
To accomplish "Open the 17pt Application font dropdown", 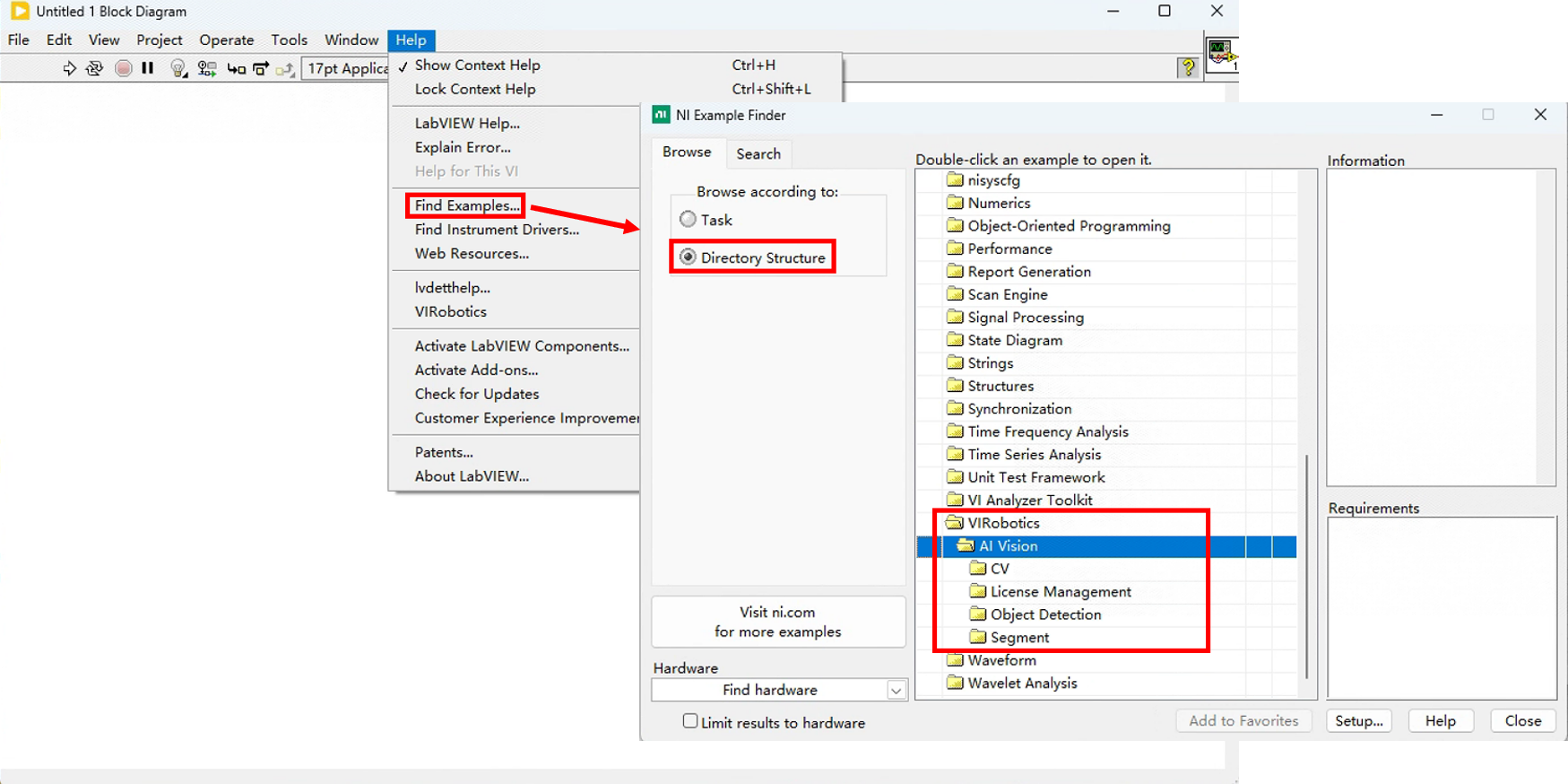I will tap(346, 68).
